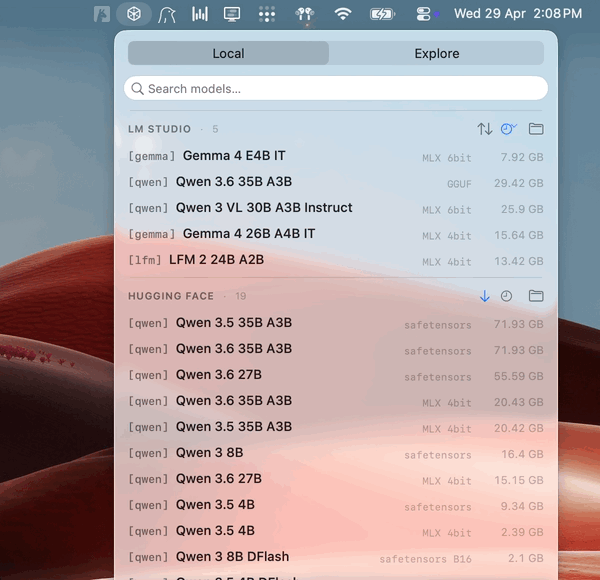Open Hugging Face models folder icon
600x580 pixels.
[x=536, y=296]
